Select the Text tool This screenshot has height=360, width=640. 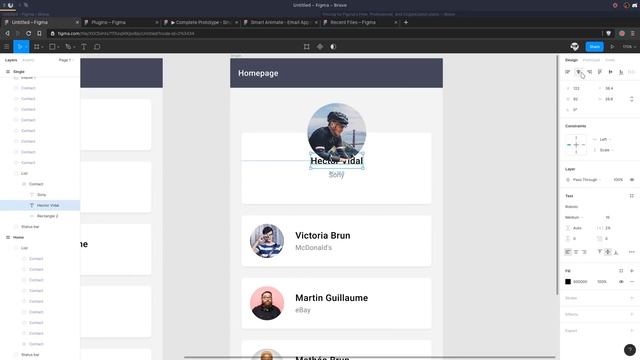click(x=84, y=47)
